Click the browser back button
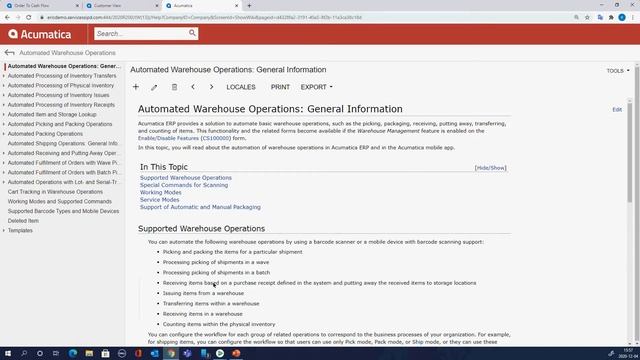This screenshot has width=640, height=360. [7, 18]
